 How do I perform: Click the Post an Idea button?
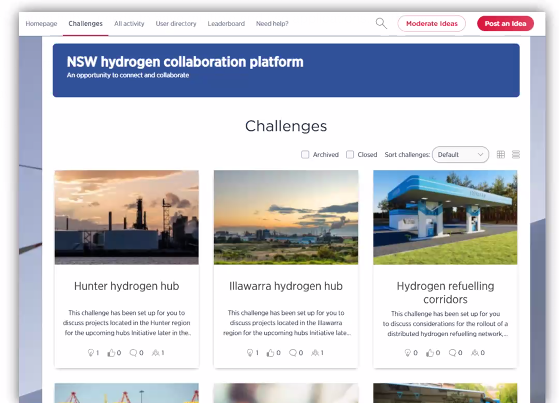505,24
